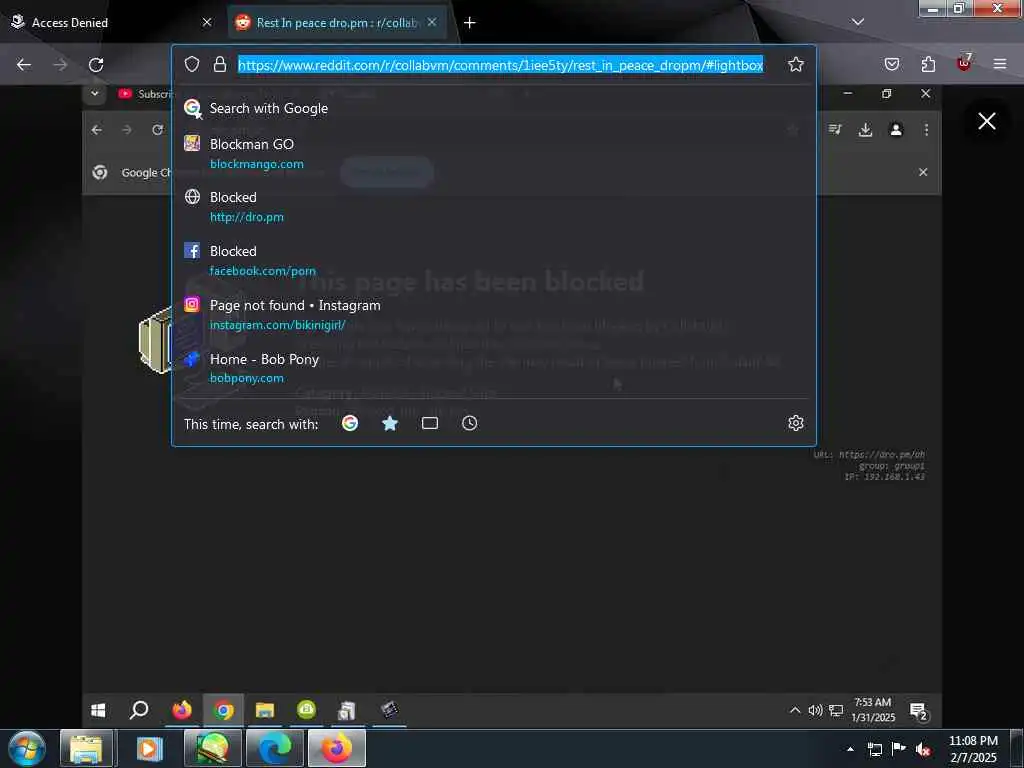This screenshot has height=768, width=1024.
Task: Click Windows 10 taskbar search icon in the screenshot
Action: coord(138,710)
